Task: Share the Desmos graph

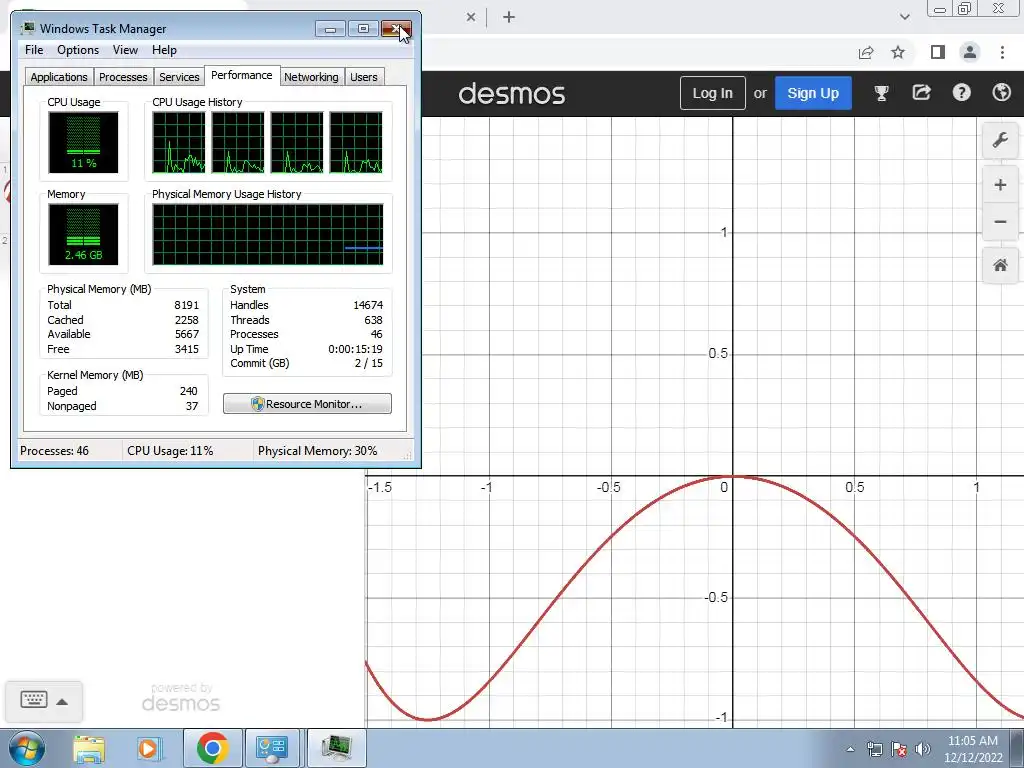Action: pyautogui.click(x=921, y=93)
